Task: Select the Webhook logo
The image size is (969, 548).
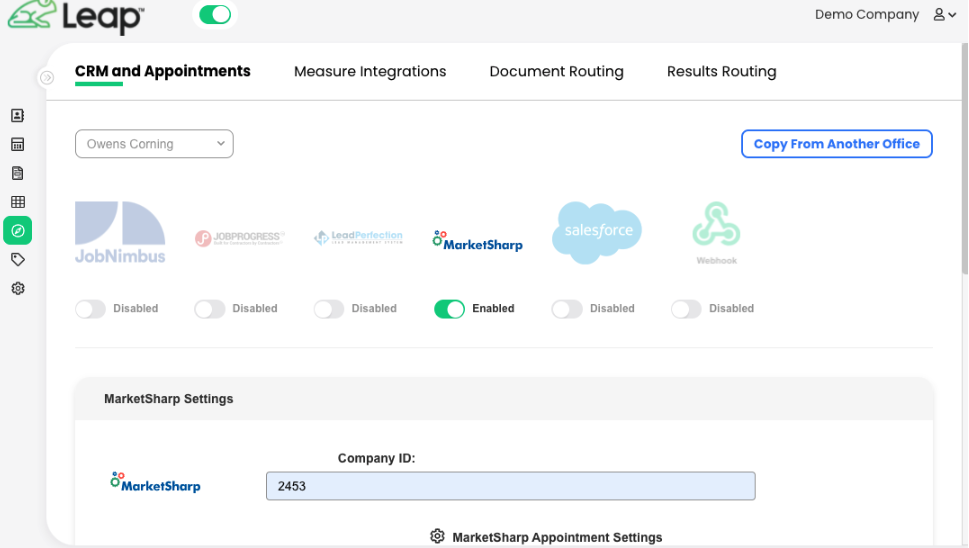Action: point(716,233)
